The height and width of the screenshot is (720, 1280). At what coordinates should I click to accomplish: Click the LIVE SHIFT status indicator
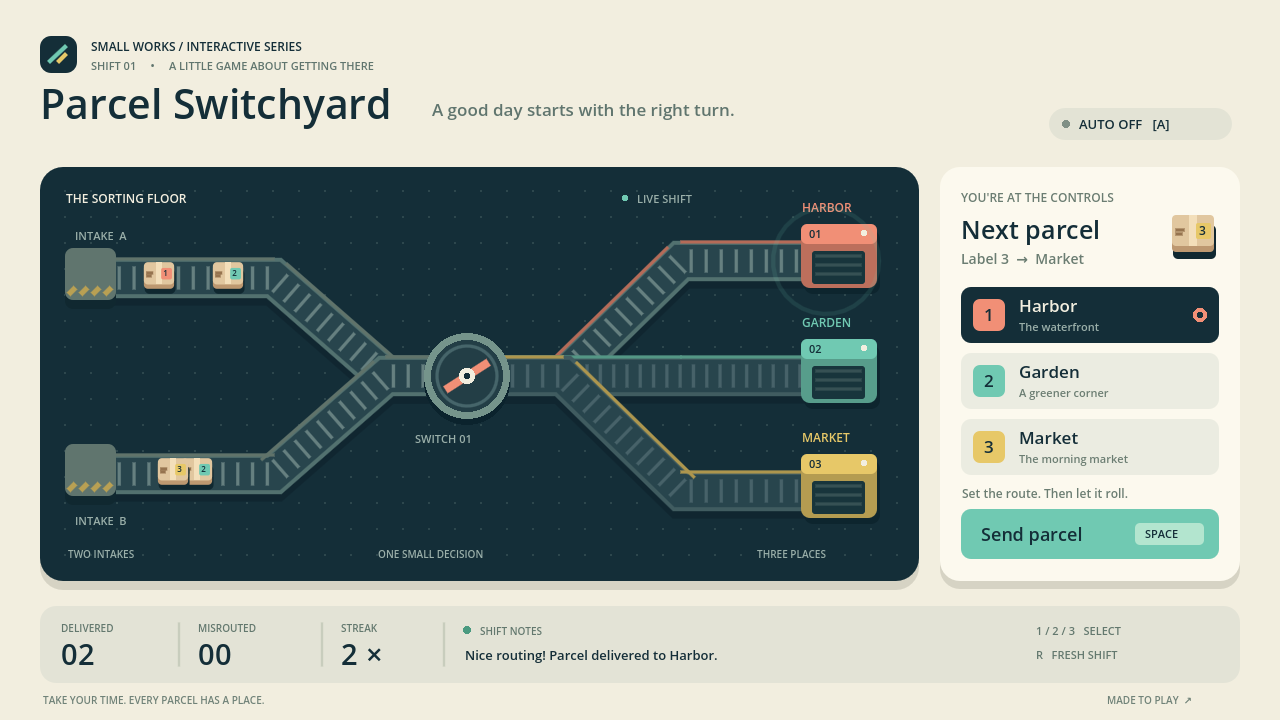(x=657, y=199)
